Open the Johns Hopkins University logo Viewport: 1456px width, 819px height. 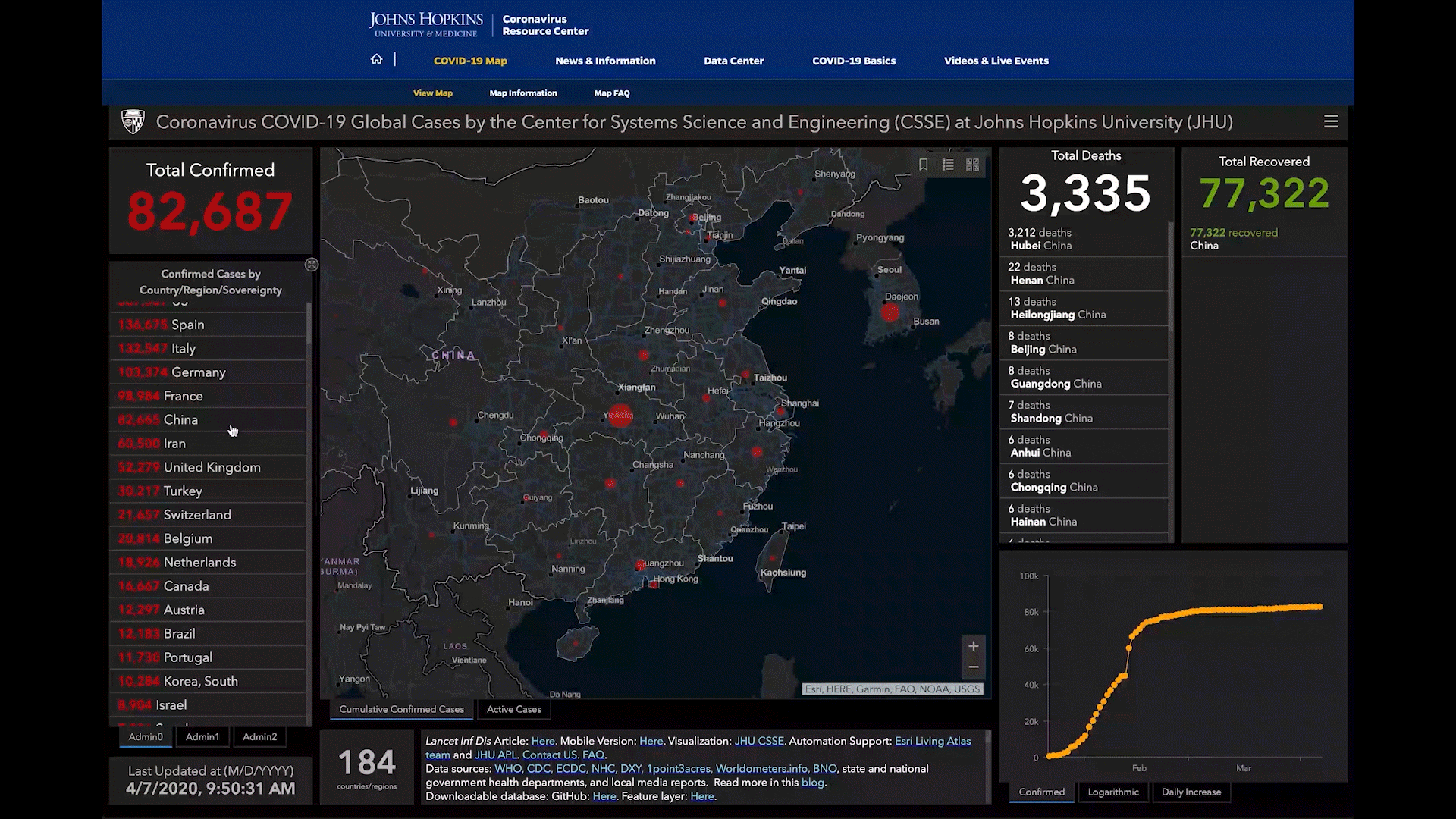click(x=425, y=25)
